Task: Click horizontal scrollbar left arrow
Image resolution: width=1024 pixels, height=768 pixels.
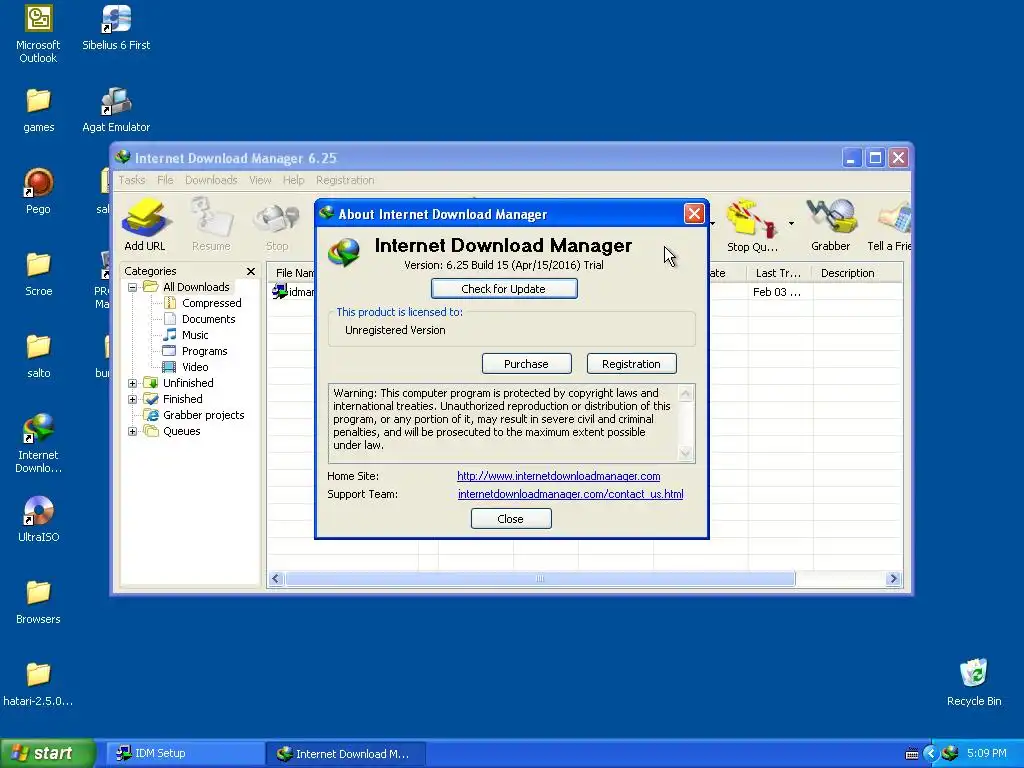Action: [276, 579]
